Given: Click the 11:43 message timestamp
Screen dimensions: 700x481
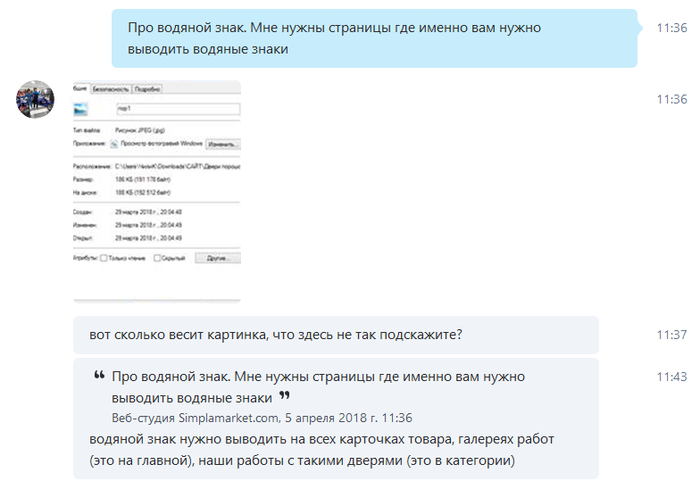Looking at the screenshot, I should pyautogui.click(x=671, y=377).
